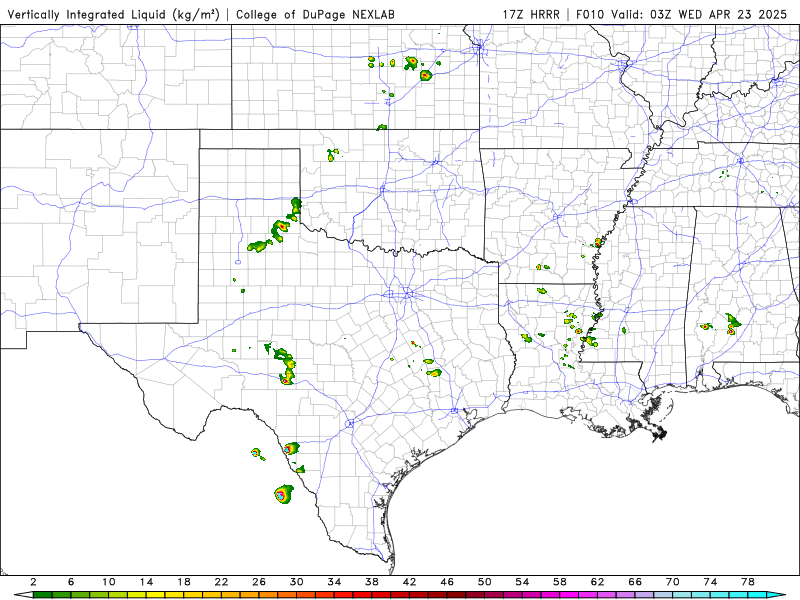Click the 'F010 Valid: 03Z WED APR 23 2025' text
Image resolution: width=800 pixels, height=600 pixels.
coord(682,15)
